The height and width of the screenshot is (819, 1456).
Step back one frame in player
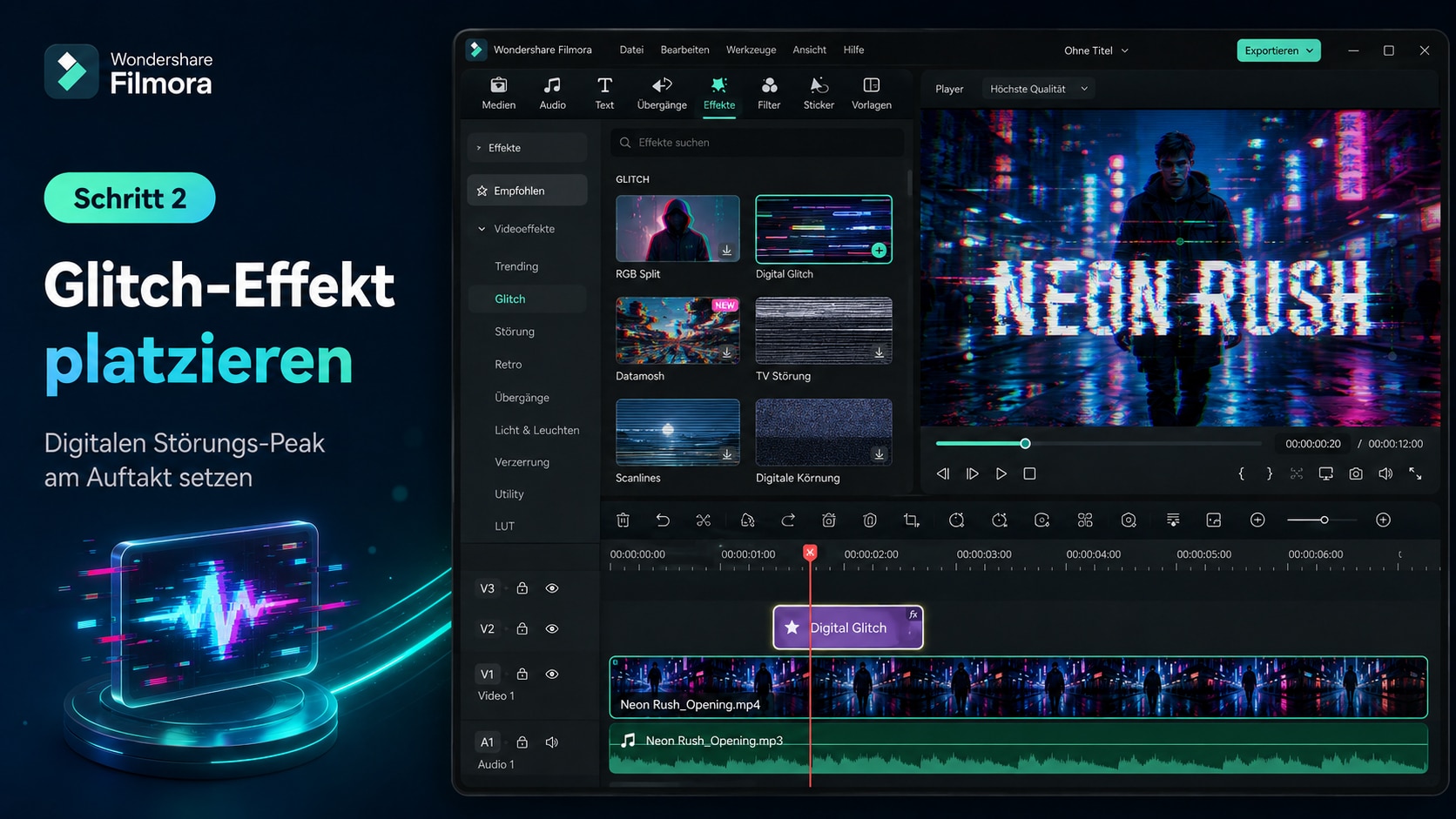[942, 473]
